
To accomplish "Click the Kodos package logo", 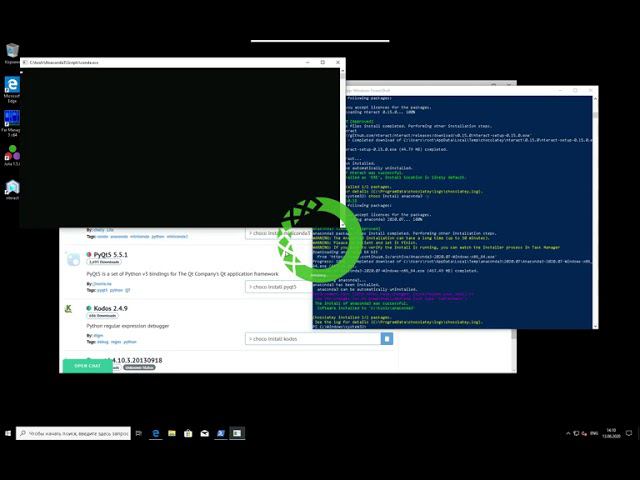I will (x=69, y=309).
